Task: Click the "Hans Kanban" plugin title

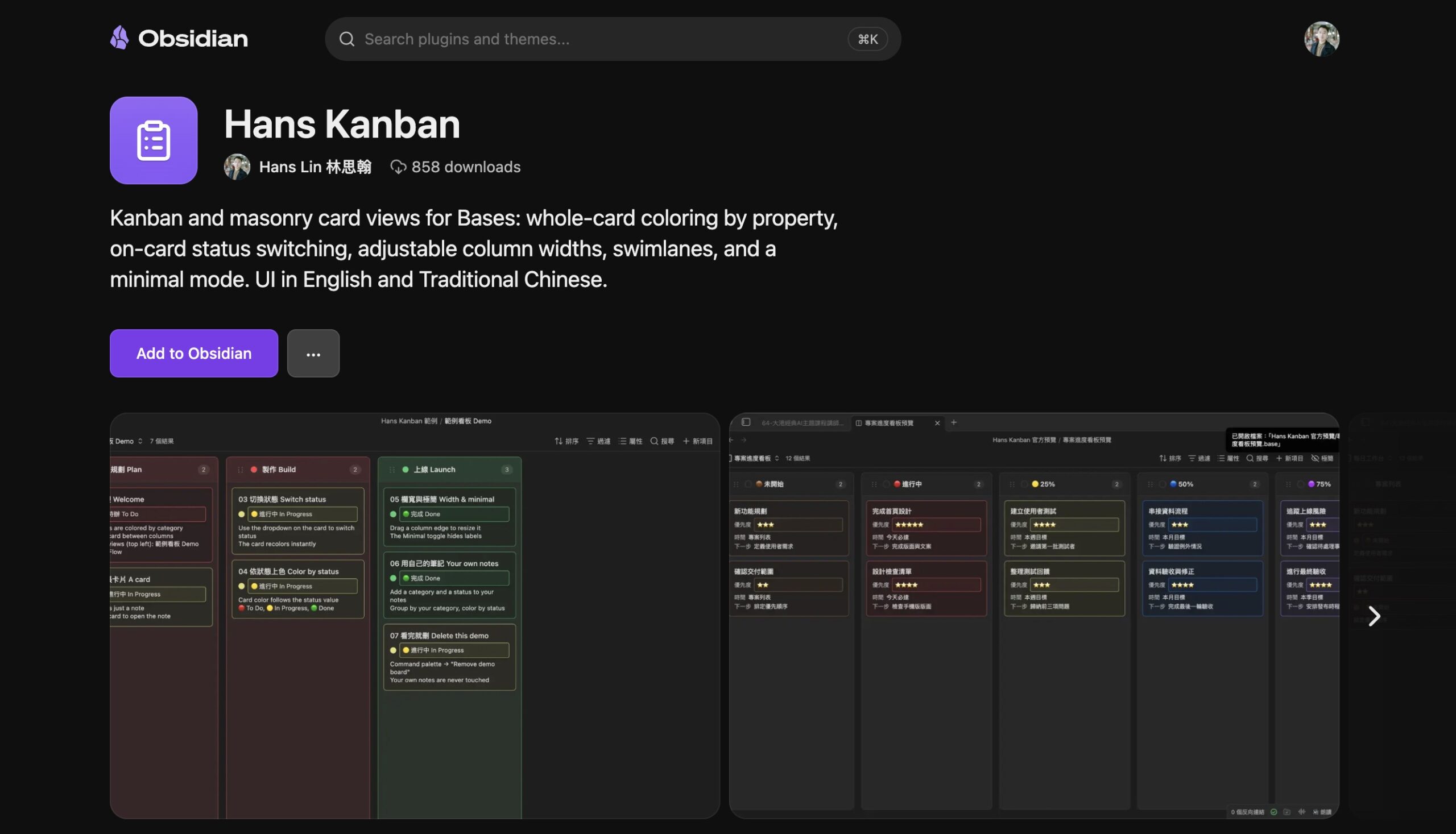Action: [x=342, y=124]
